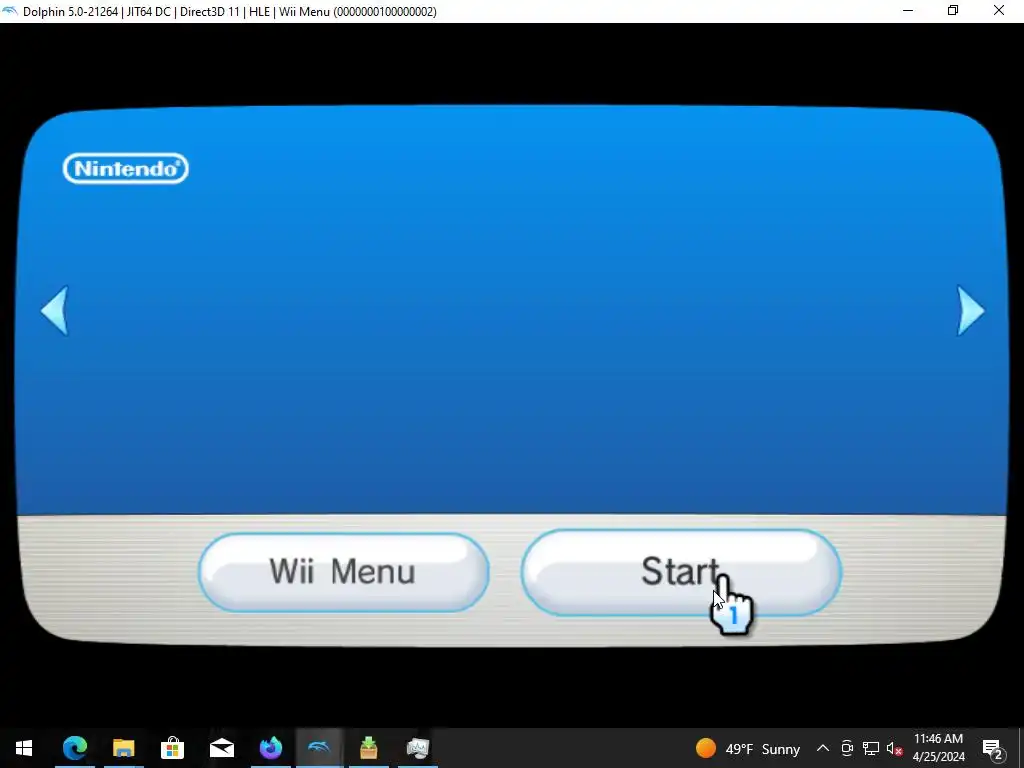1024x768 pixels.
Task: Launch Microsoft Edge from the taskbar
Action: [74, 748]
